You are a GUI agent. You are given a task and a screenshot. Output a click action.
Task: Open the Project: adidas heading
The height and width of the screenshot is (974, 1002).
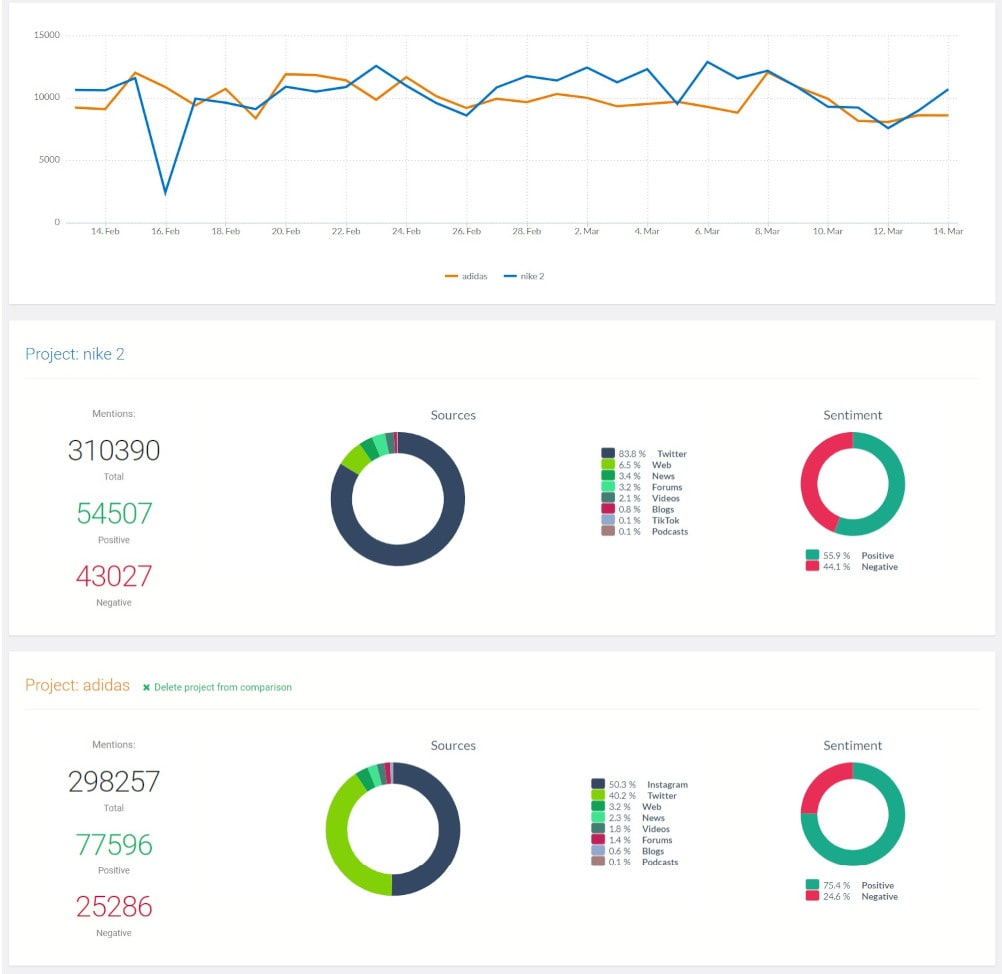pyautogui.click(x=77, y=685)
